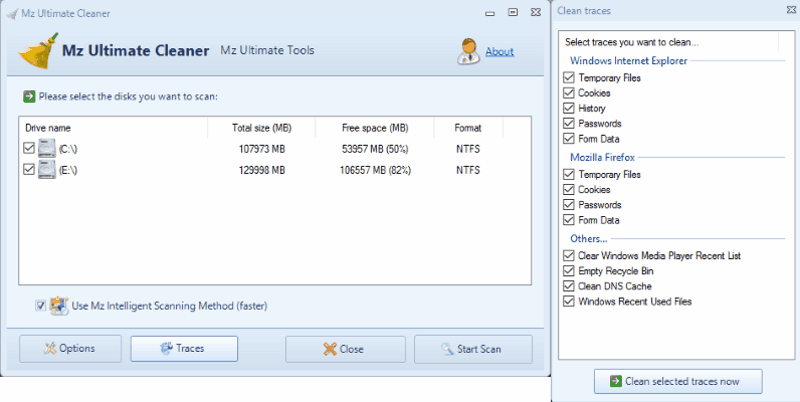Screen dimensions: 800x402
Task: Click the broom logo icon in header
Action: [x=38, y=51]
